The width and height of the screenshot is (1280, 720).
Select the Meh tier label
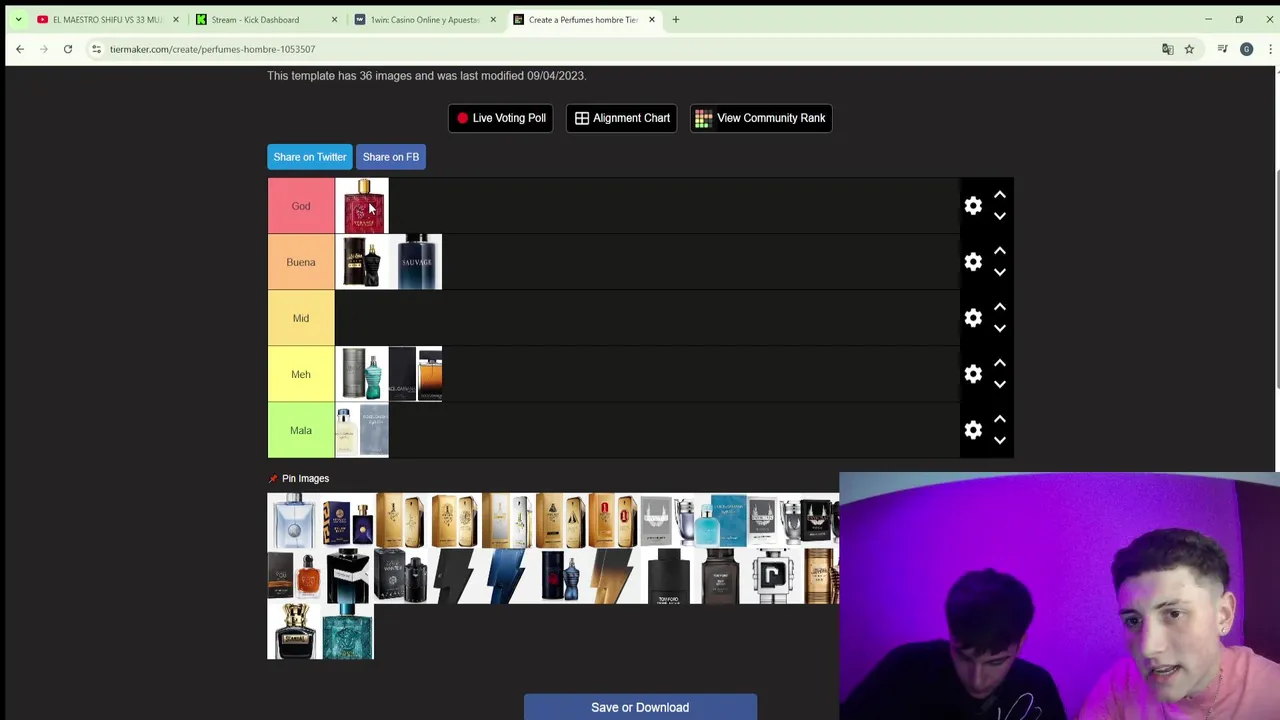click(301, 374)
